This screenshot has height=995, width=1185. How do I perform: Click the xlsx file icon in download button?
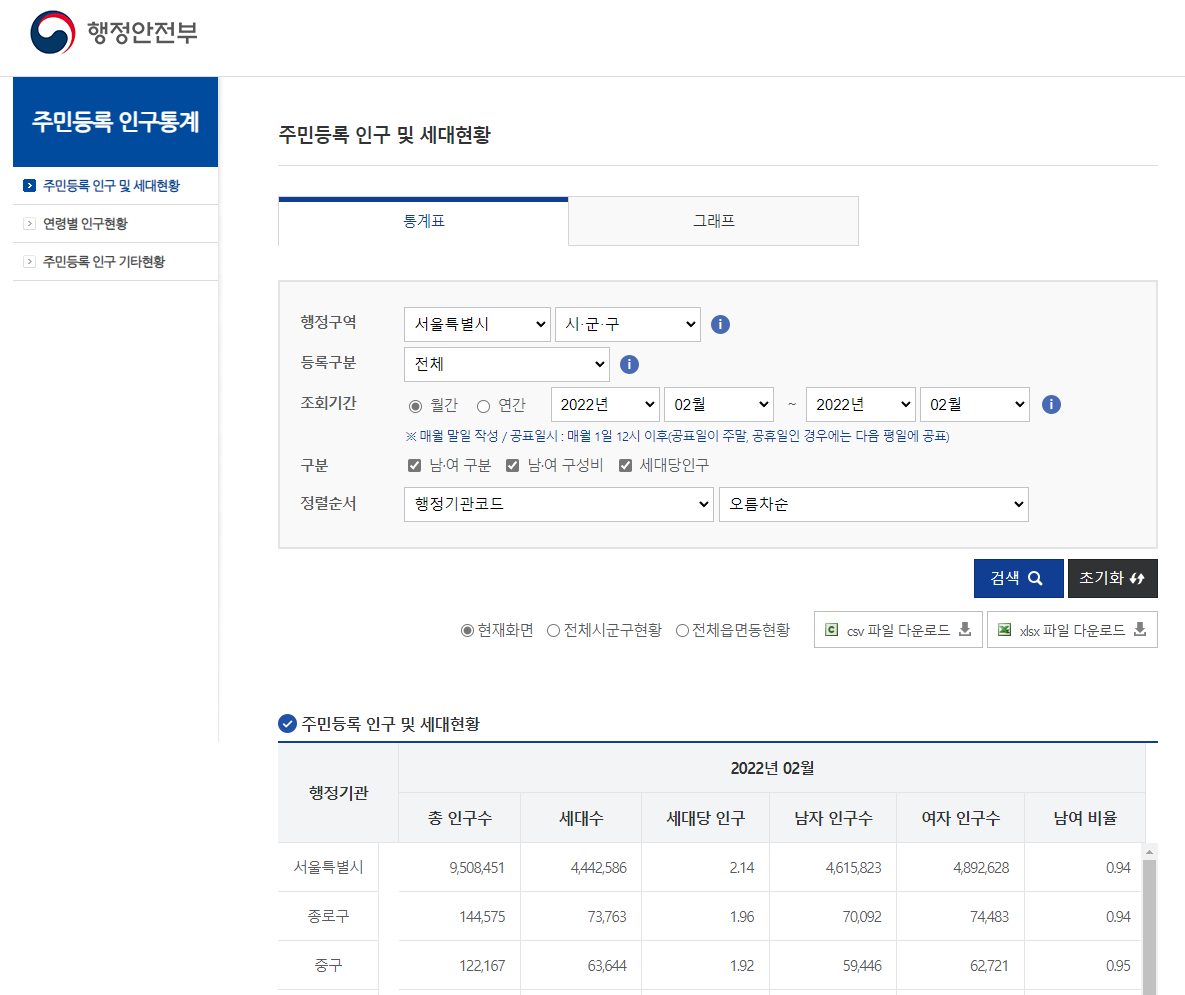click(x=1004, y=629)
